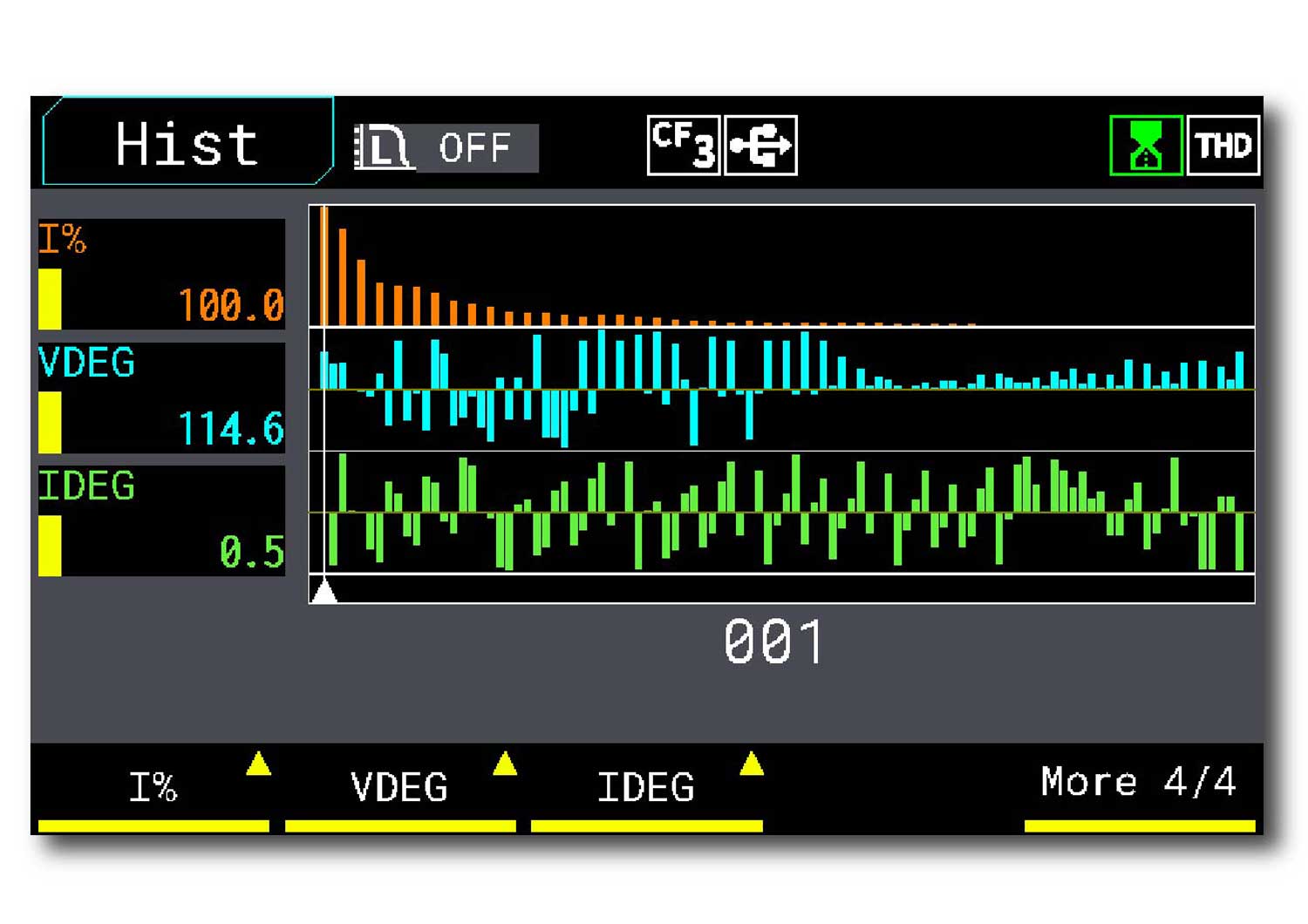Click the USB connection icon
Image resolution: width=1308 pixels, height=924 pixels.
[760, 146]
